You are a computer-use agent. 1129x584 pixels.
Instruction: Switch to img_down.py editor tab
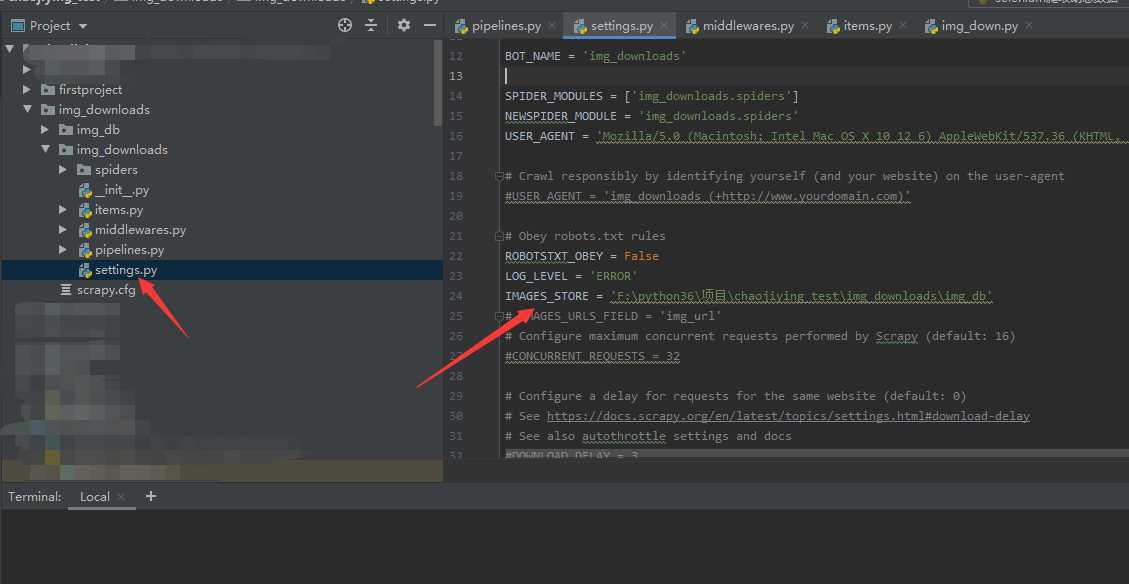click(x=979, y=26)
